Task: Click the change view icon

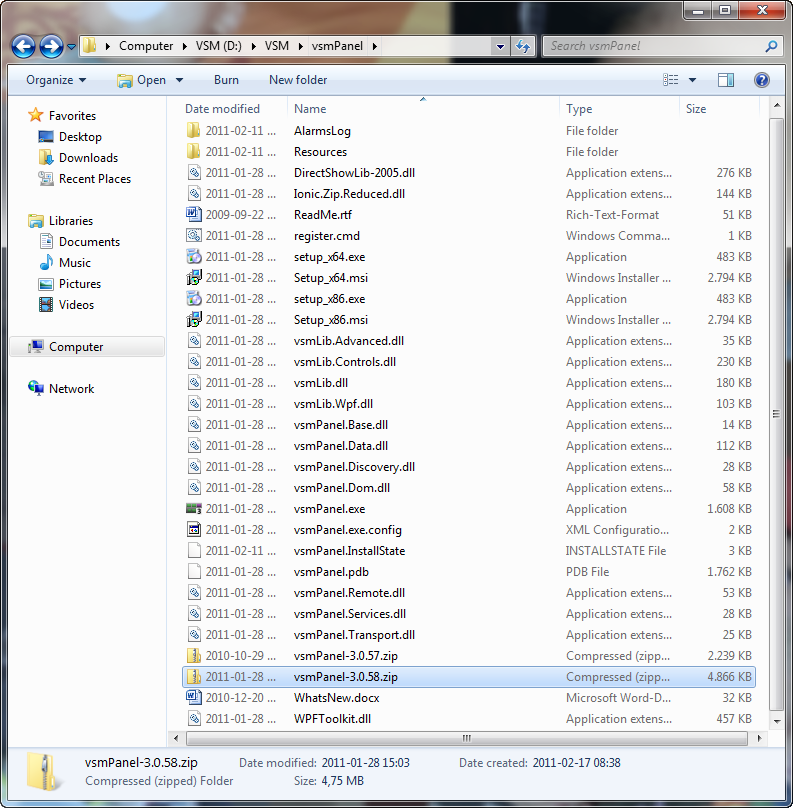Action: coord(671,80)
